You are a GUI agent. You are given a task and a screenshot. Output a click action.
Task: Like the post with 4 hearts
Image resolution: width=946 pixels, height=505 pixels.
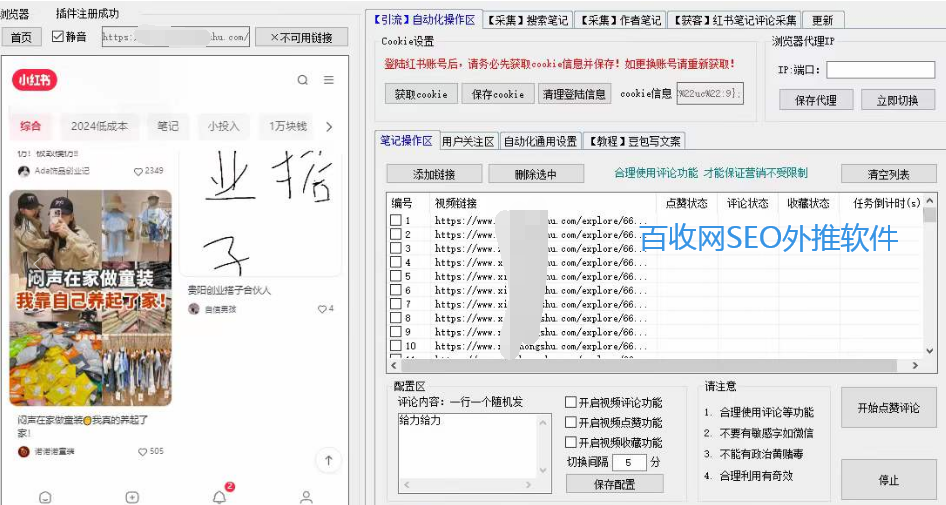pos(322,309)
